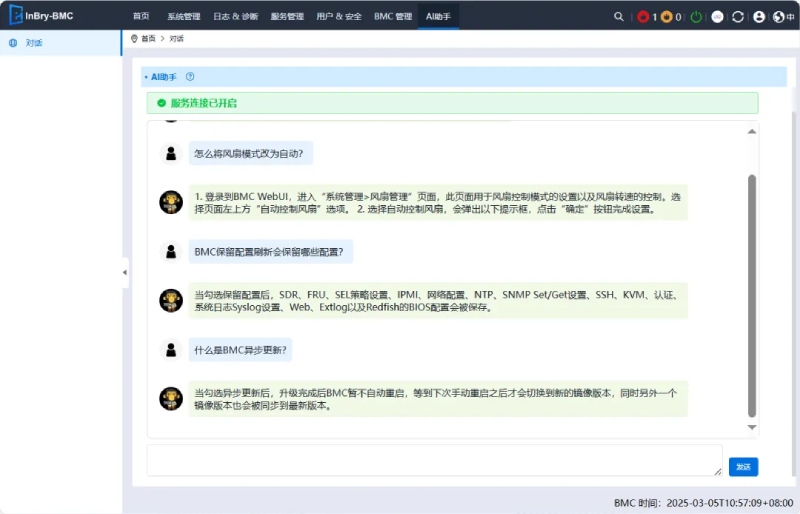
Task: Open the user account profile icon
Action: click(759, 17)
